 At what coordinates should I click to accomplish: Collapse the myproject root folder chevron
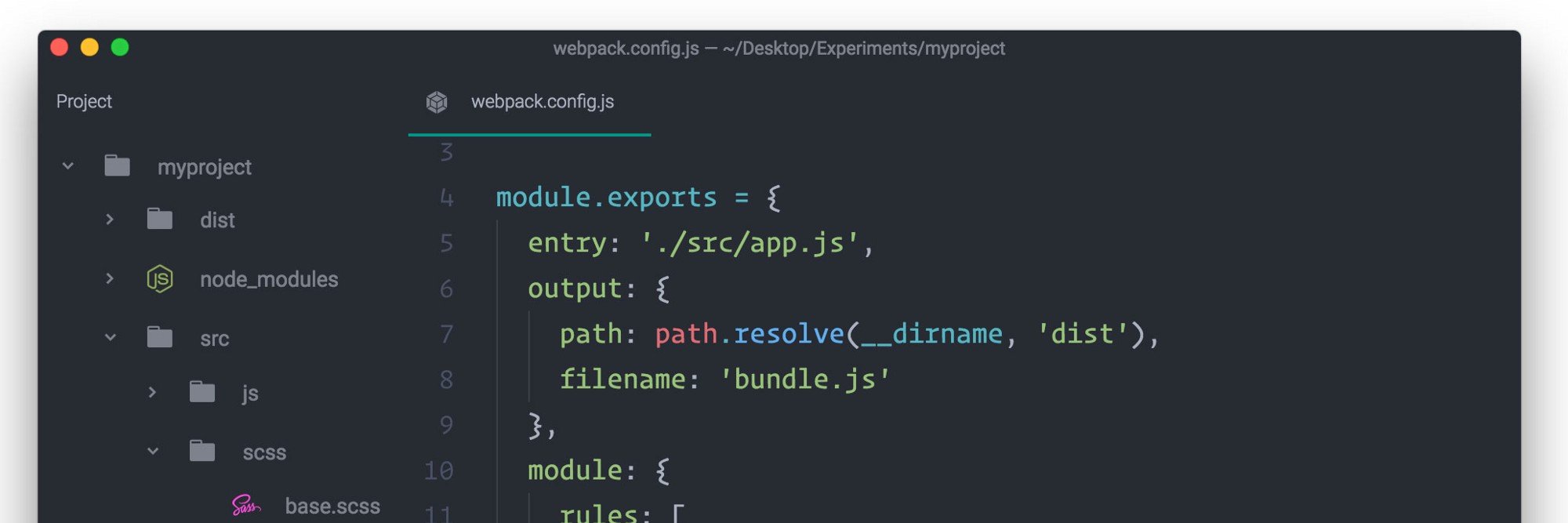tap(68, 166)
